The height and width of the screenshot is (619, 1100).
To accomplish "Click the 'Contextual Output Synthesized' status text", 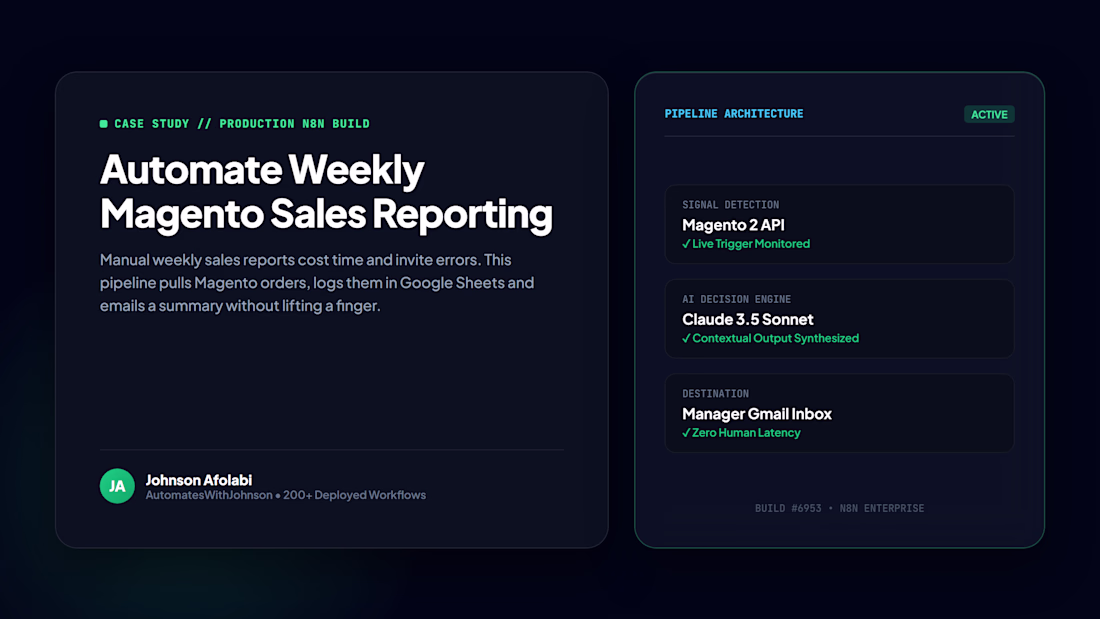I will click(775, 338).
